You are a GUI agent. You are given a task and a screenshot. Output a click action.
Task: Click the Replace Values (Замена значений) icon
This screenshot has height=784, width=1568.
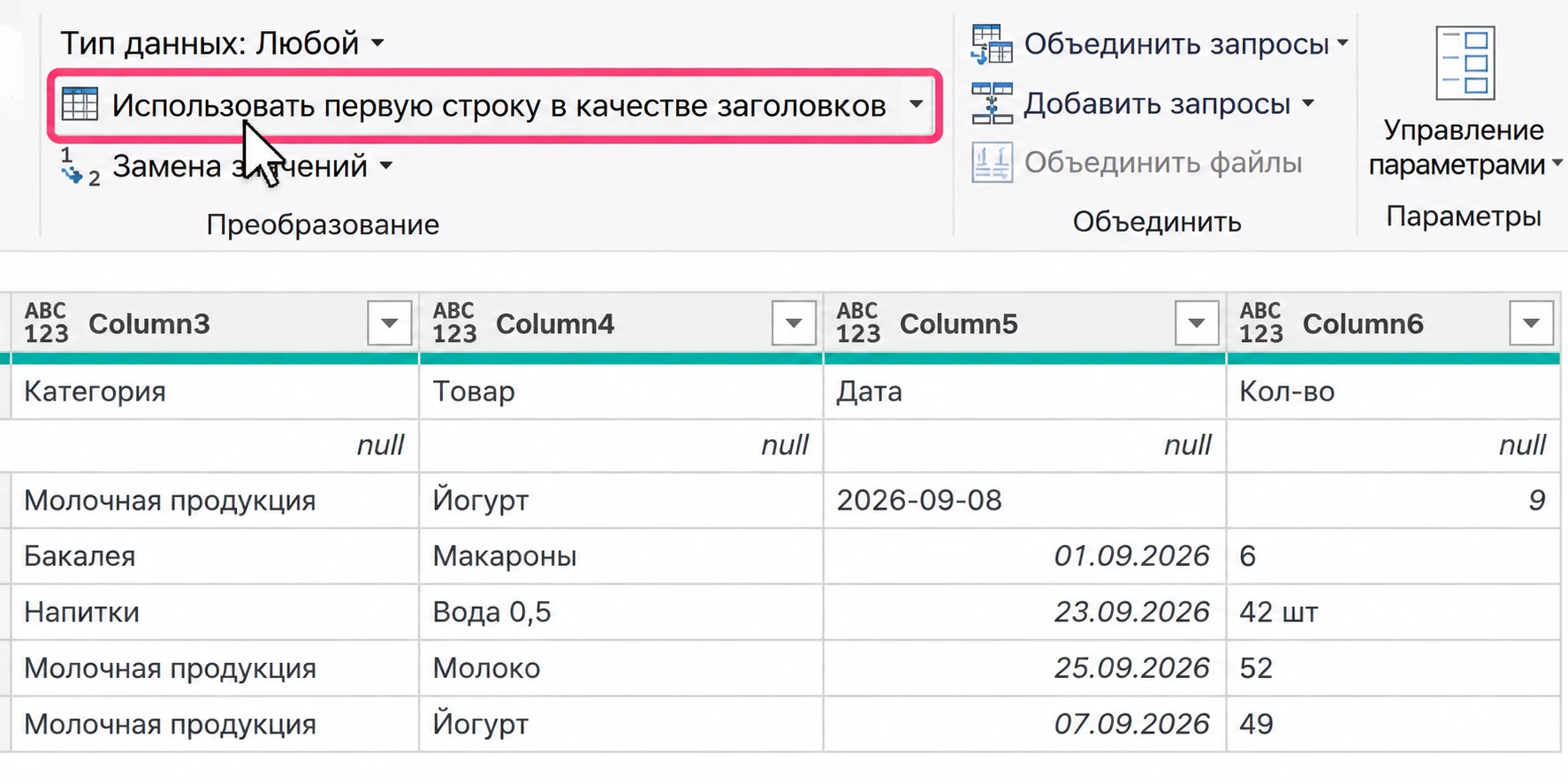[x=80, y=167]
